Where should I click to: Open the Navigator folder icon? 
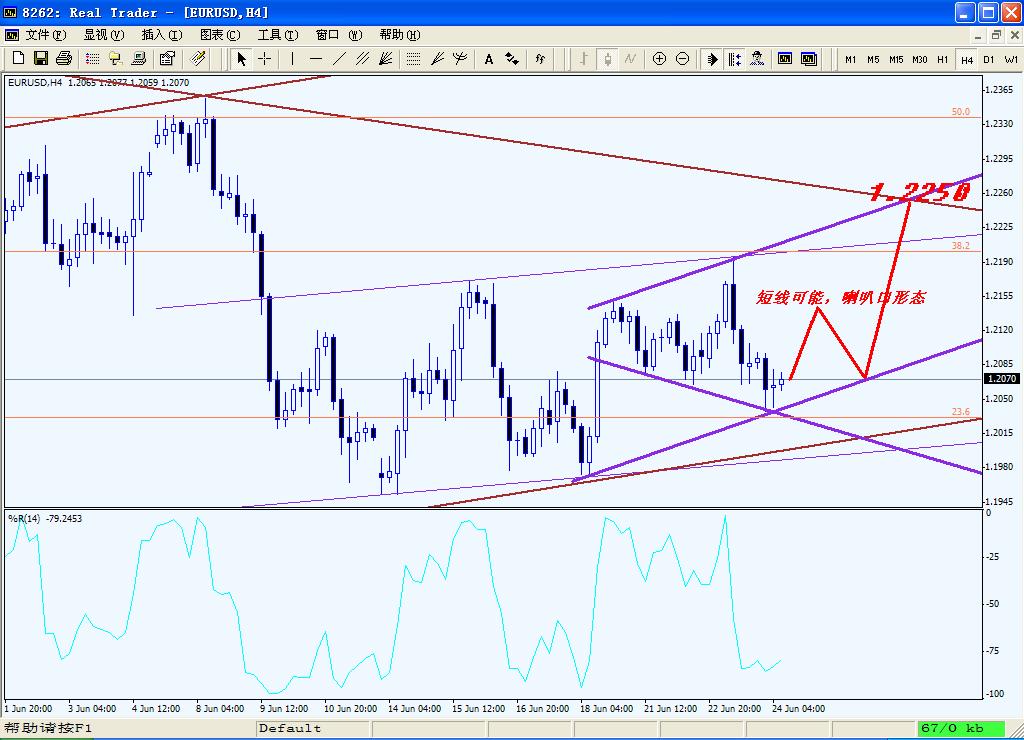click(x=116, y=59)
